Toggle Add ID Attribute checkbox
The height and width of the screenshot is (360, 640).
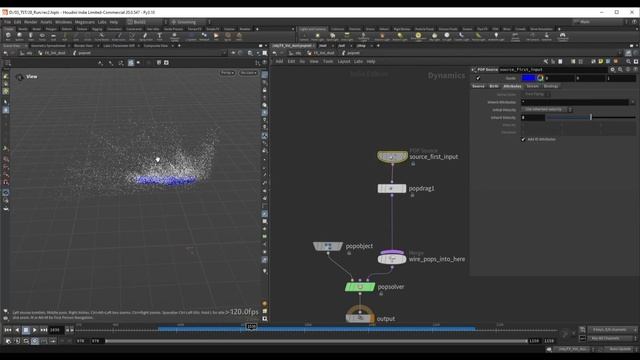[x=523, y=140]
